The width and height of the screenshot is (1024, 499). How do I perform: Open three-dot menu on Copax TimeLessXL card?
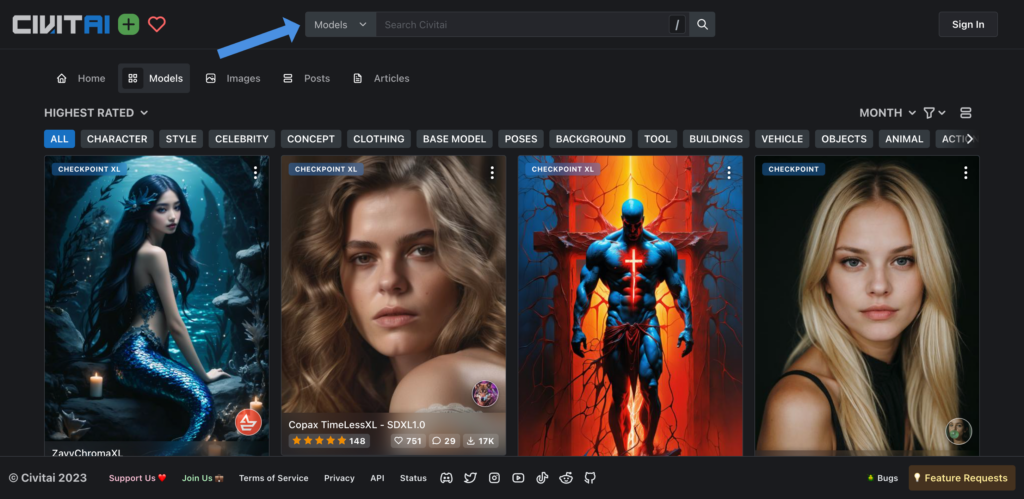[x=492, y=172]
